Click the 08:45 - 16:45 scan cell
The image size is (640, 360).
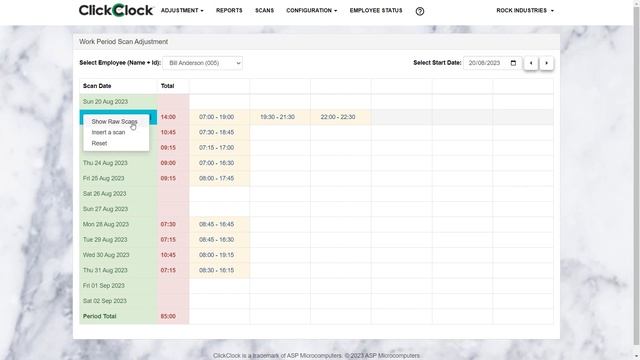[x=220, y=224]
